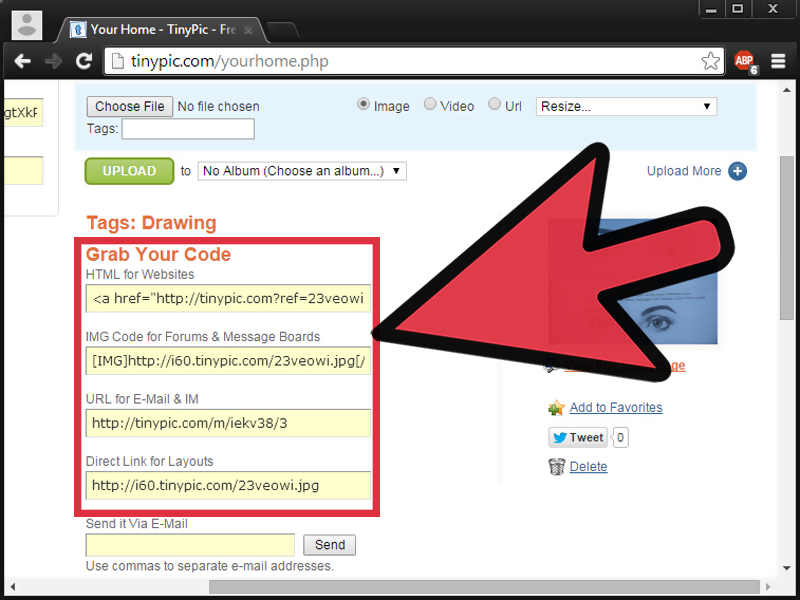
Task: Click the horizontal scrollbar thumb
Action: (484, 587)
